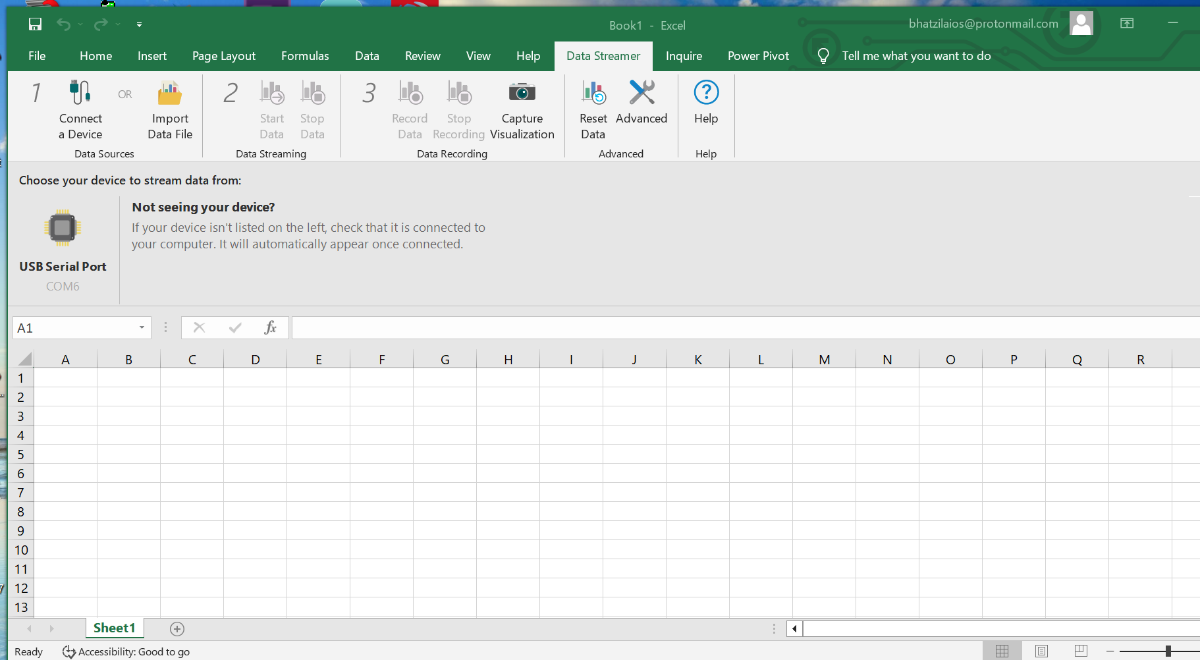Open the Review tab
The width and height of the screenshot is (1200, 660).
pyautogui.click(x=423, y=56)
